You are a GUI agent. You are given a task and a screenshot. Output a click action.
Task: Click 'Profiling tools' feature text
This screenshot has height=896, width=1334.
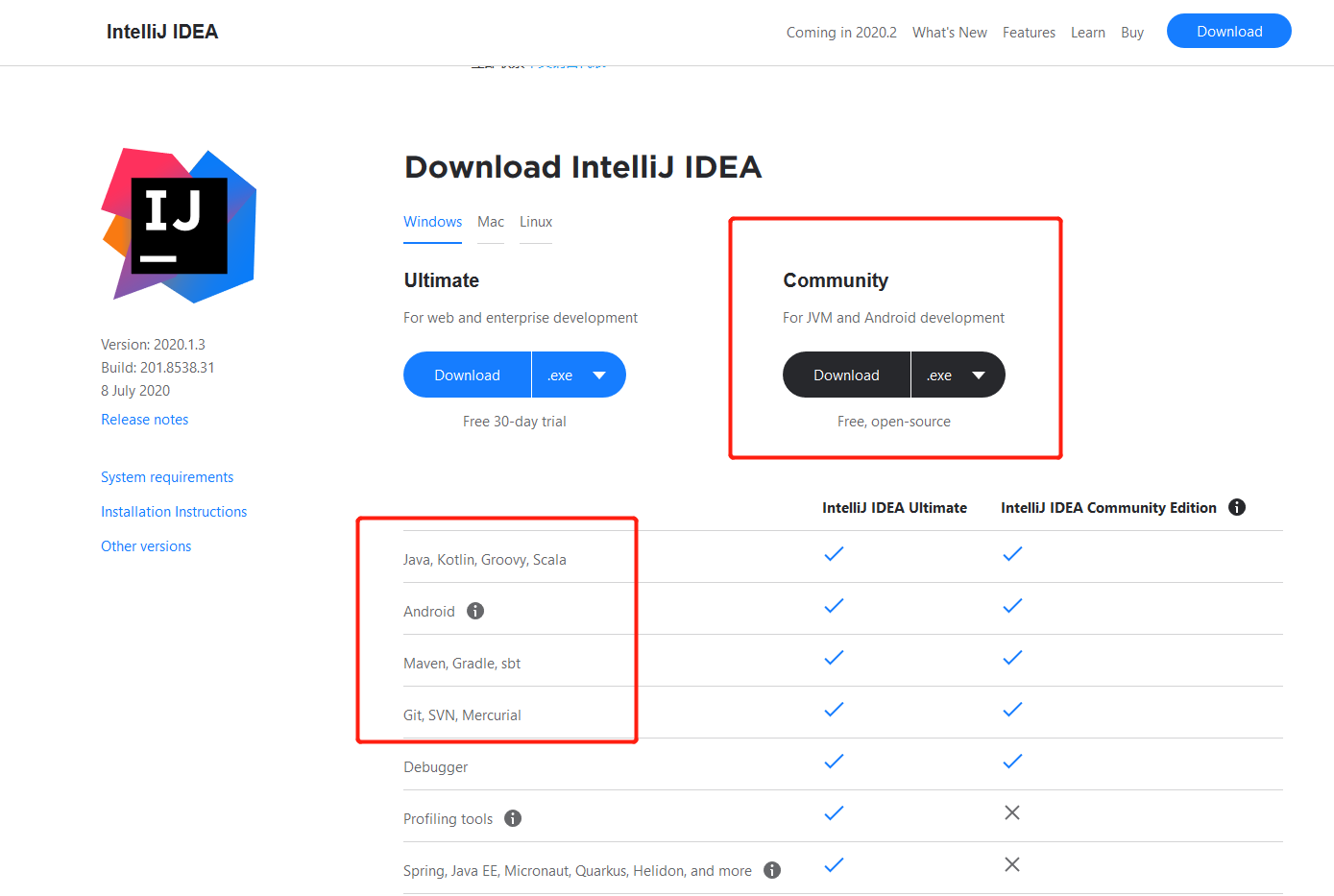448,819
